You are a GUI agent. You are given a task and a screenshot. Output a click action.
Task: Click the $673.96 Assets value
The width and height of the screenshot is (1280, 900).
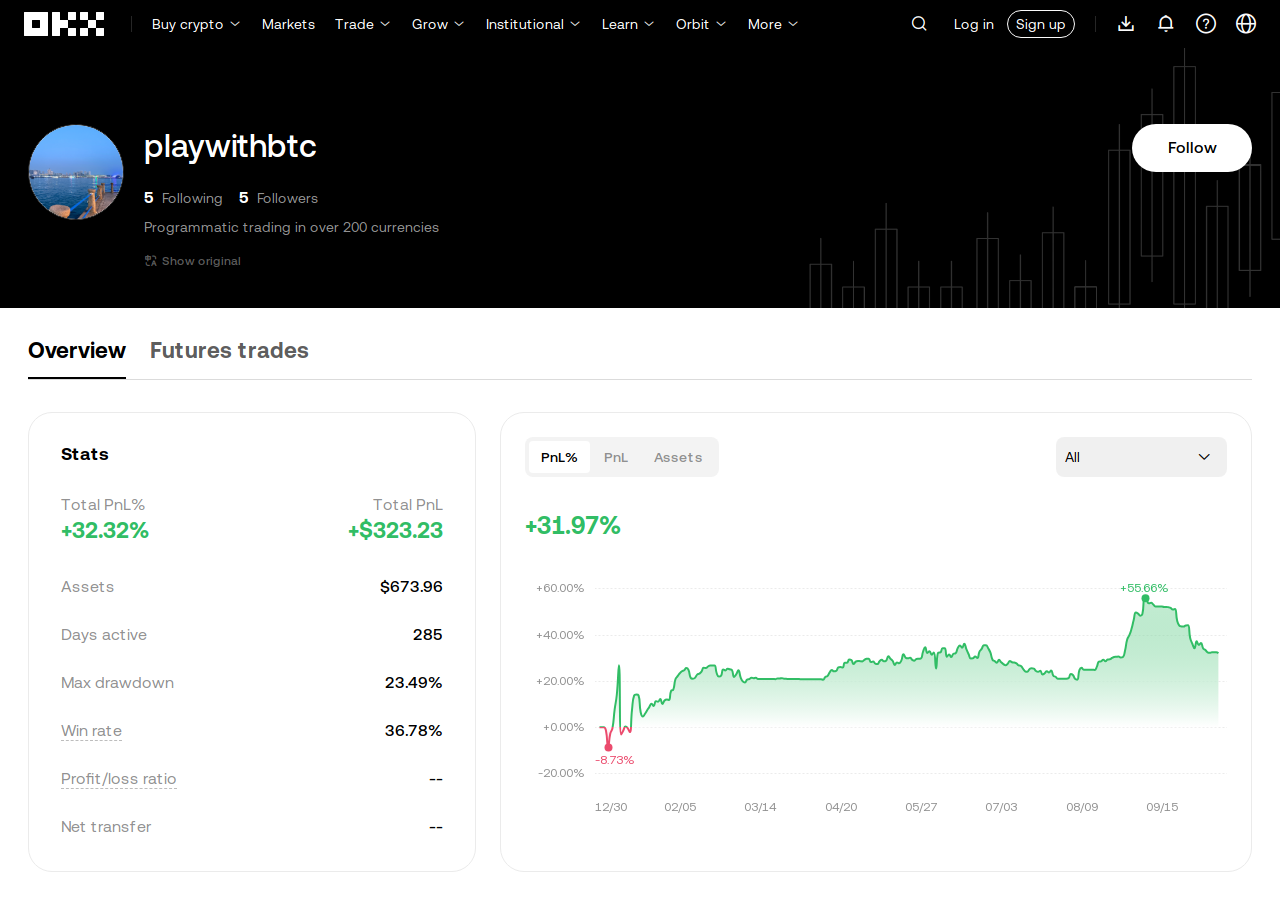point(411,587)
